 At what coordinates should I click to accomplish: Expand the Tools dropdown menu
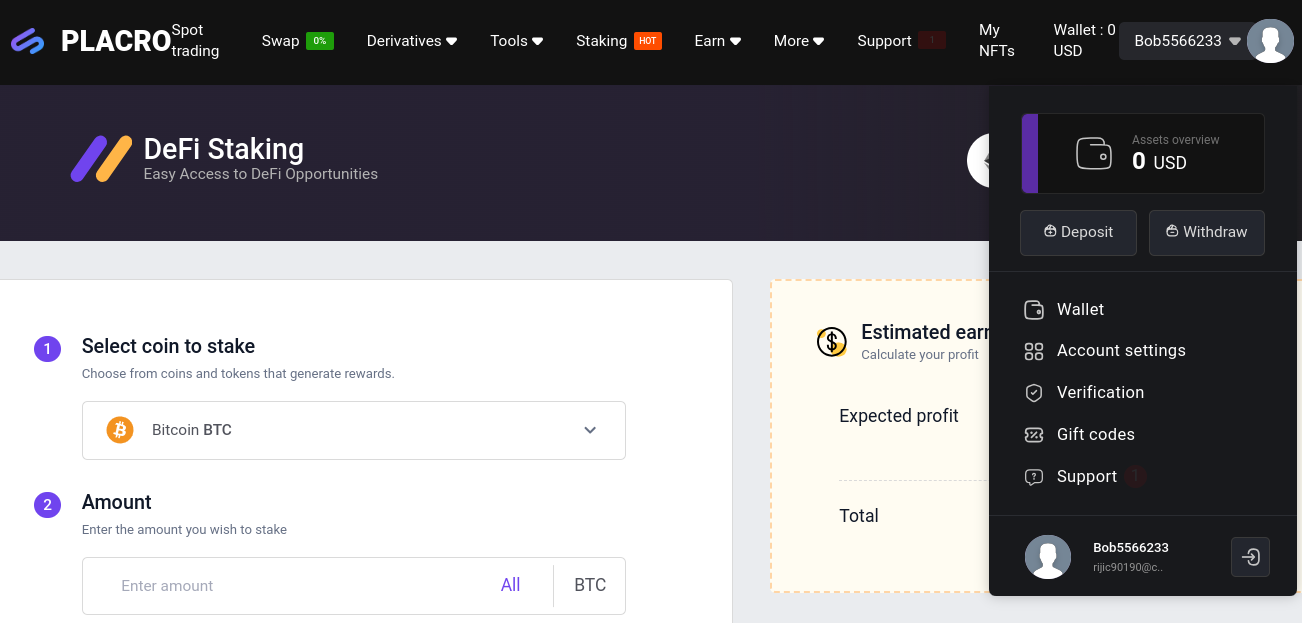tap(516, 41)
